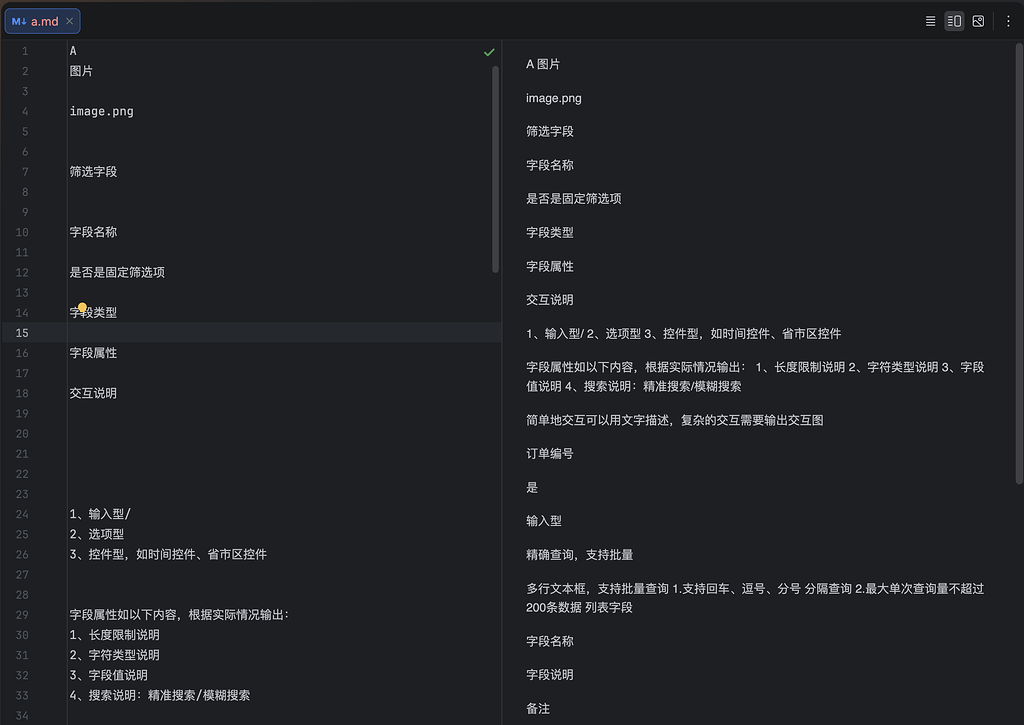Switch to editor and preview split view
This screenshot has height=725, width=1024.
pos(954,22)
